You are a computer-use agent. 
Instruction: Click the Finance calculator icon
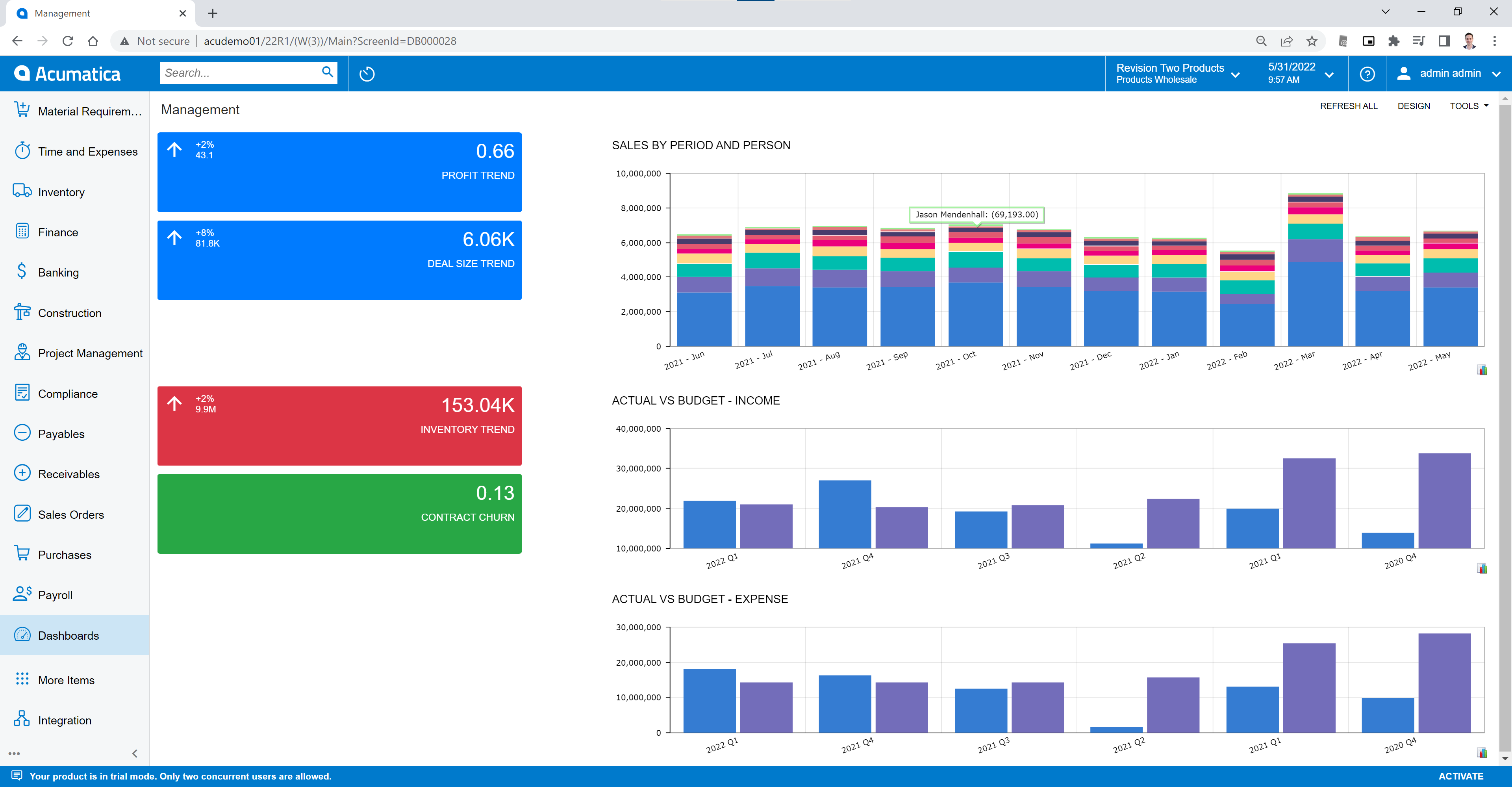tap(22, 231)
